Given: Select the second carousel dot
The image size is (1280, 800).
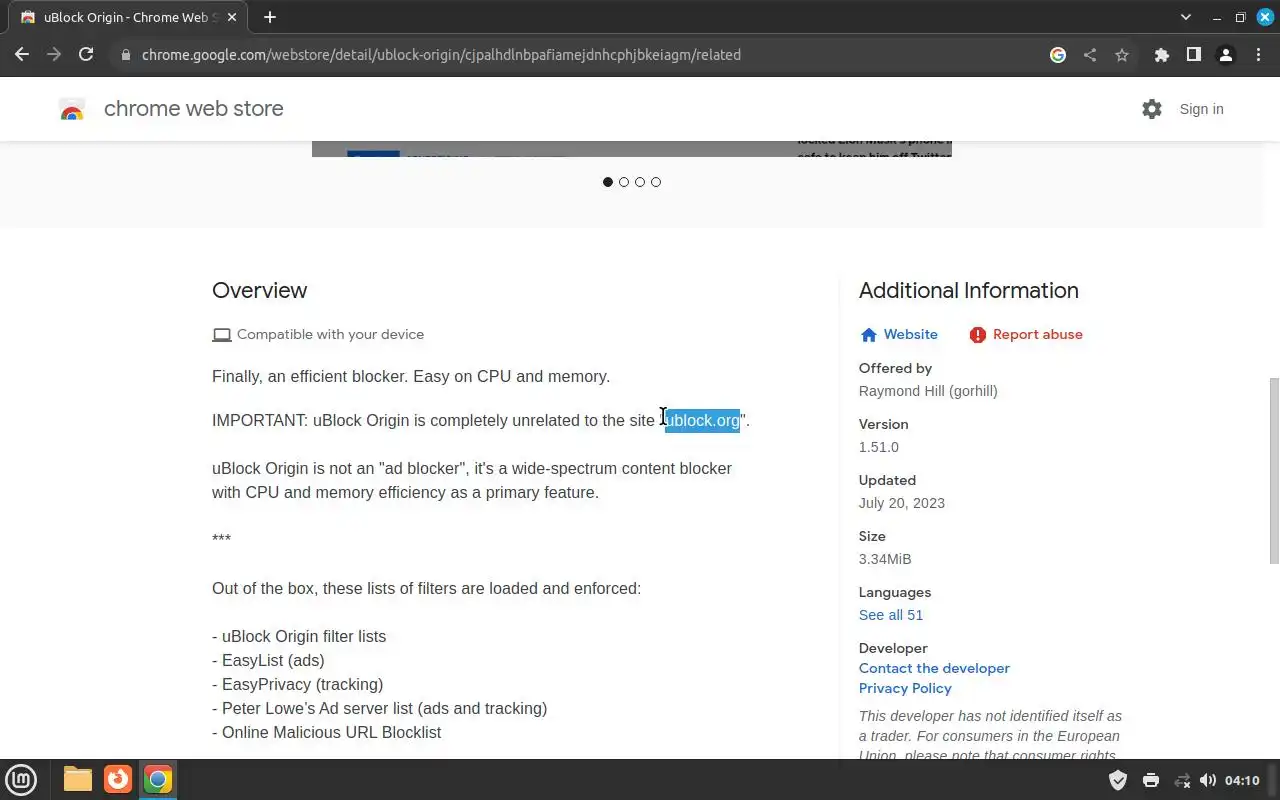Looking at the screenshot, I should [x=624, y=182].
